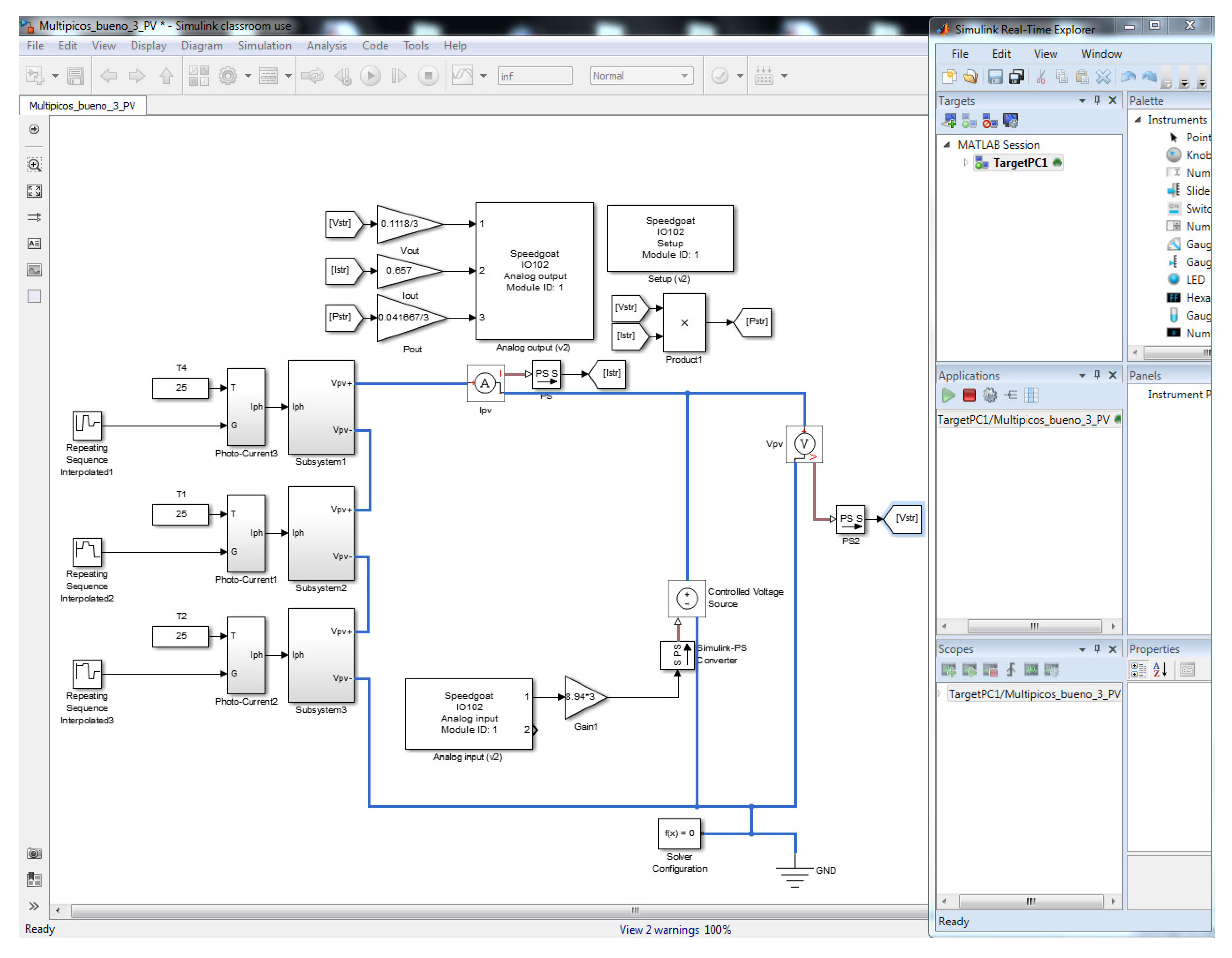Pin the Applications panel

pyautogui.click(x=1097, y=375)
